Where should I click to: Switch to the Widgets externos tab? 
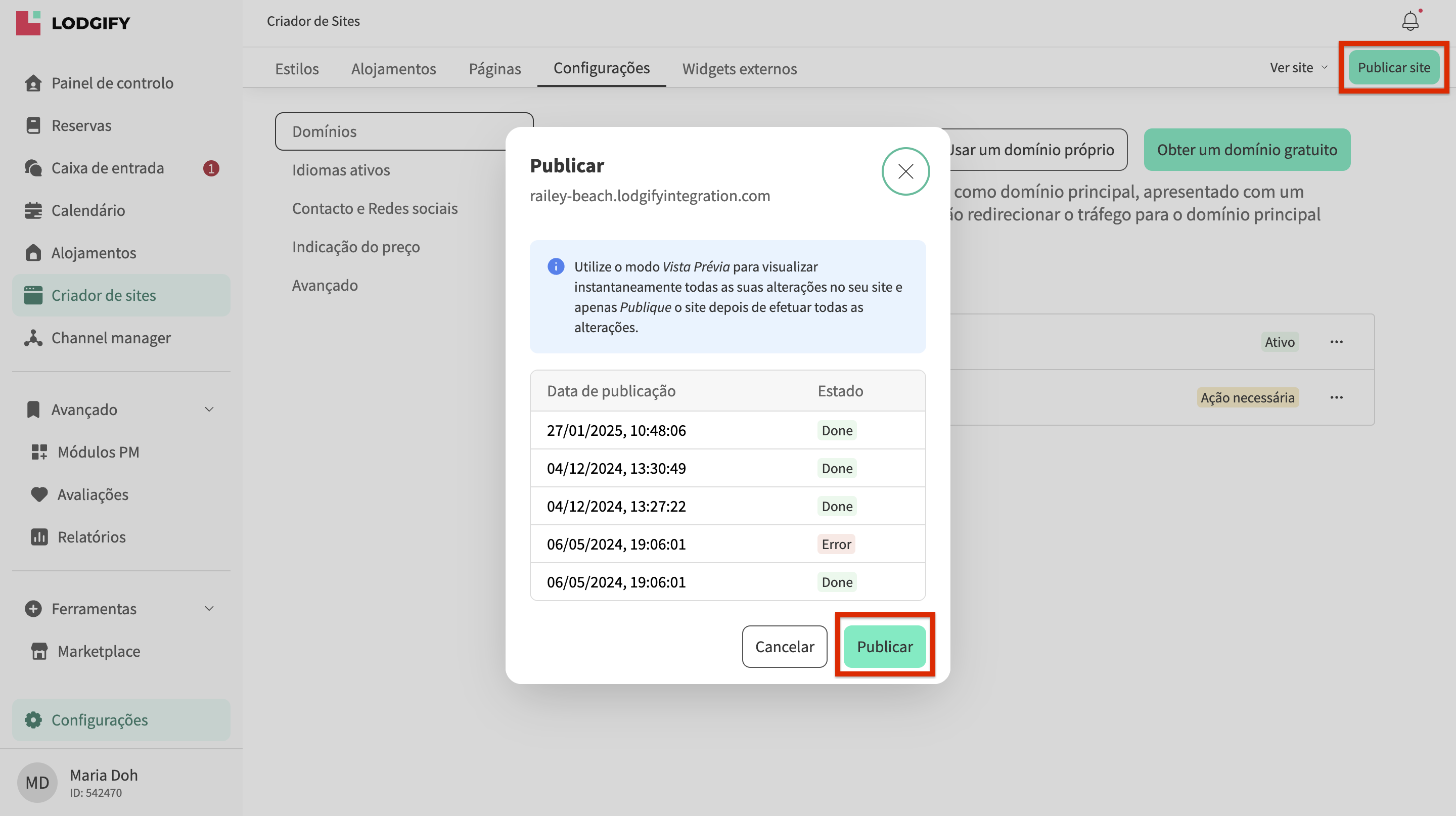click(739, 68)
